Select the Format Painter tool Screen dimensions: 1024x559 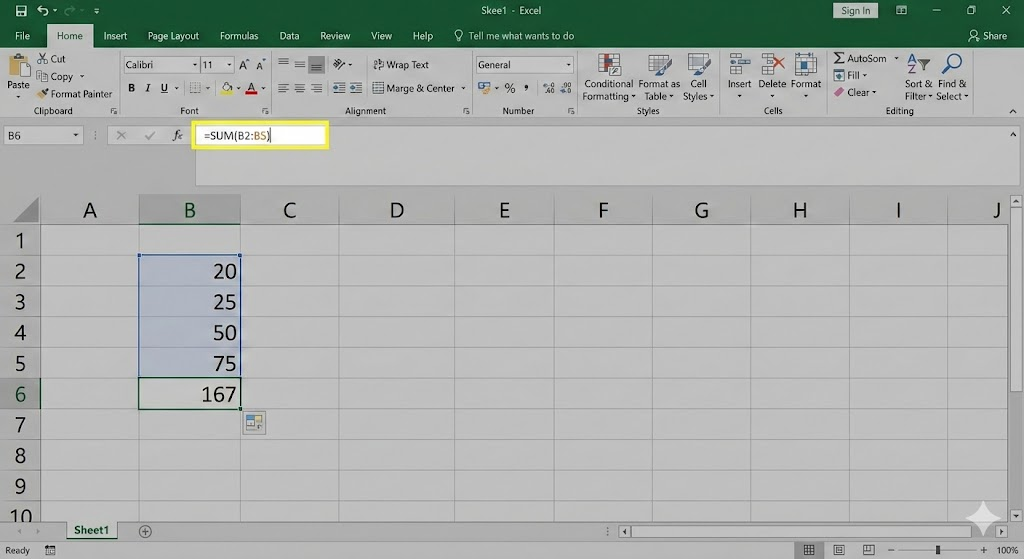point(74,94)
